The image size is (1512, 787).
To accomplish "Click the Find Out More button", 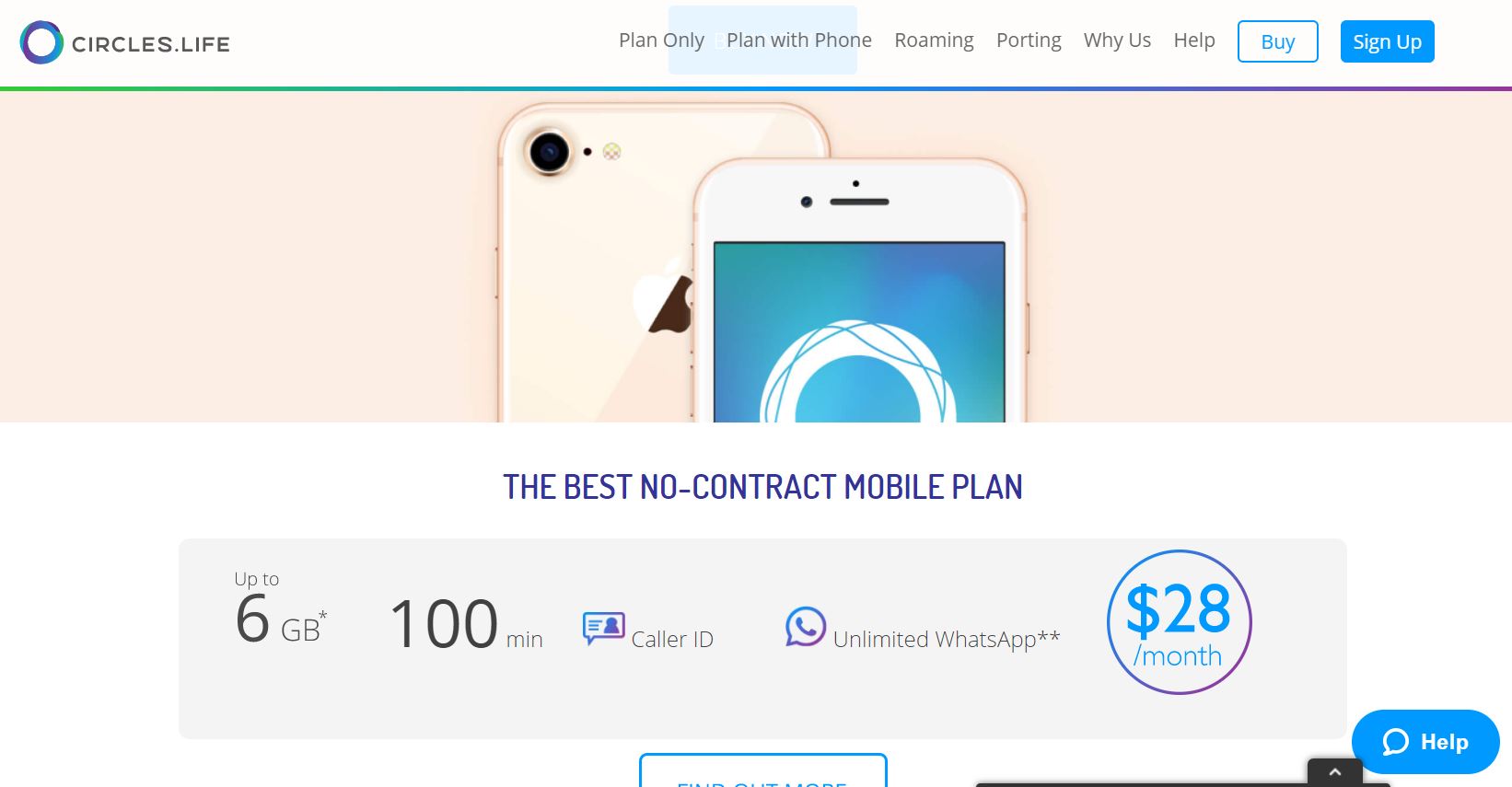I will click(x=763, y=771).
